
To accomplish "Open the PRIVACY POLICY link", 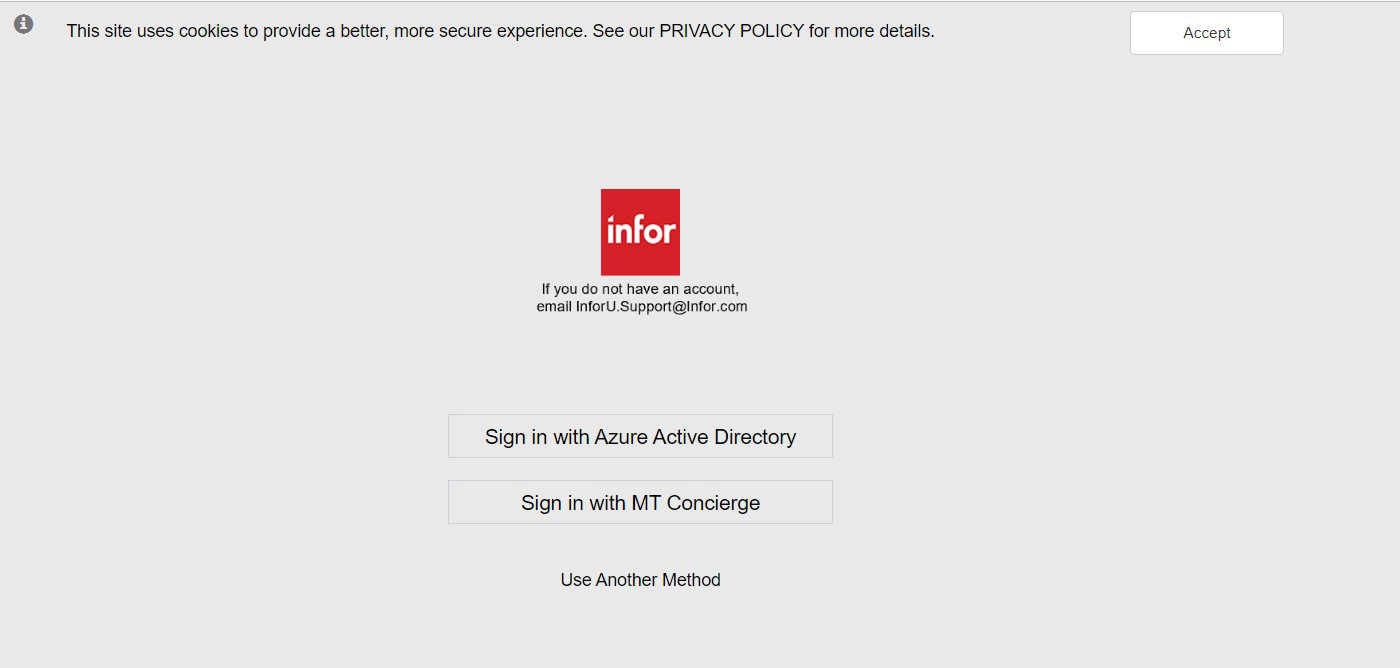I will (x=731, y=31).
